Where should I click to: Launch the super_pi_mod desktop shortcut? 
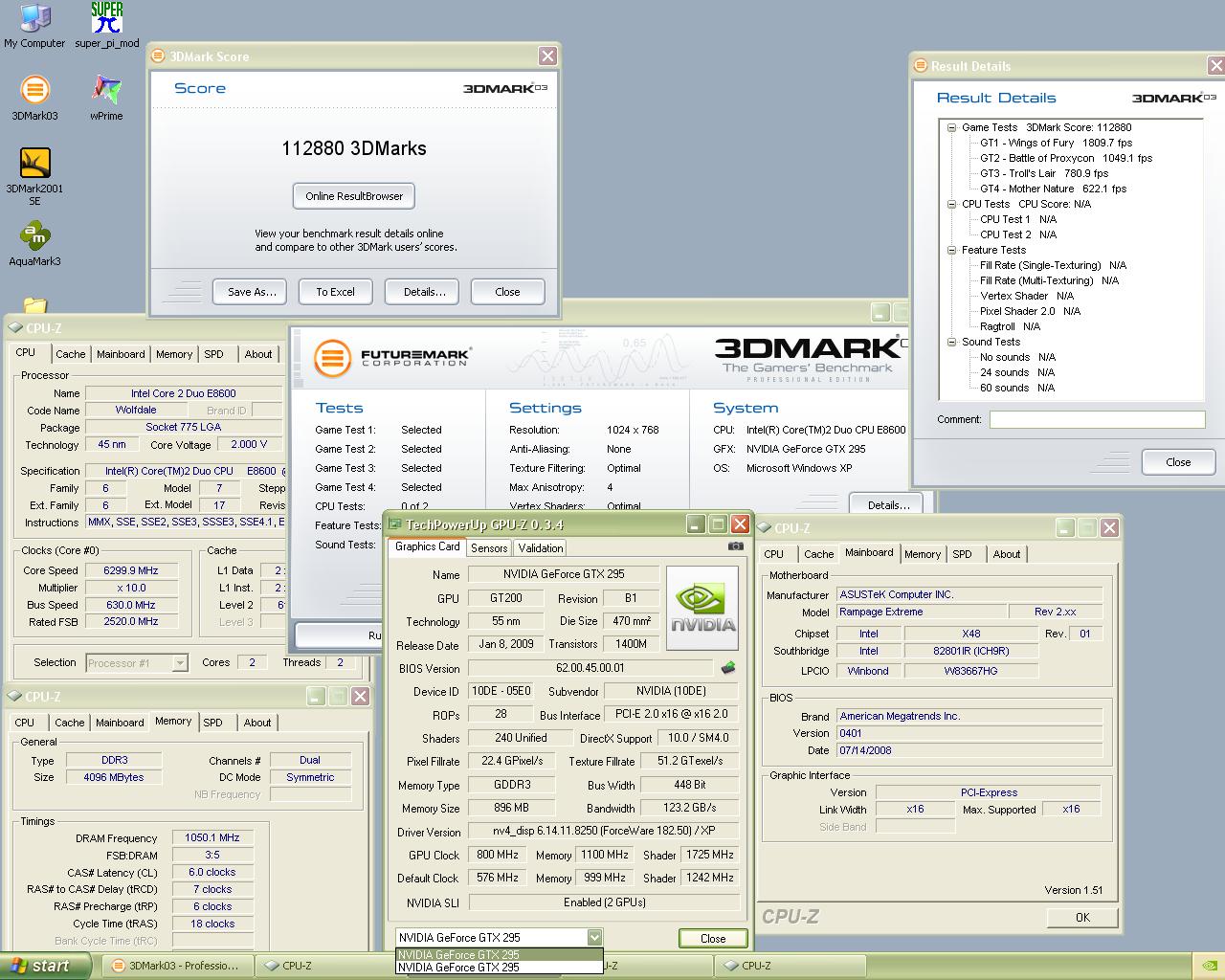(x=107, y=26)
